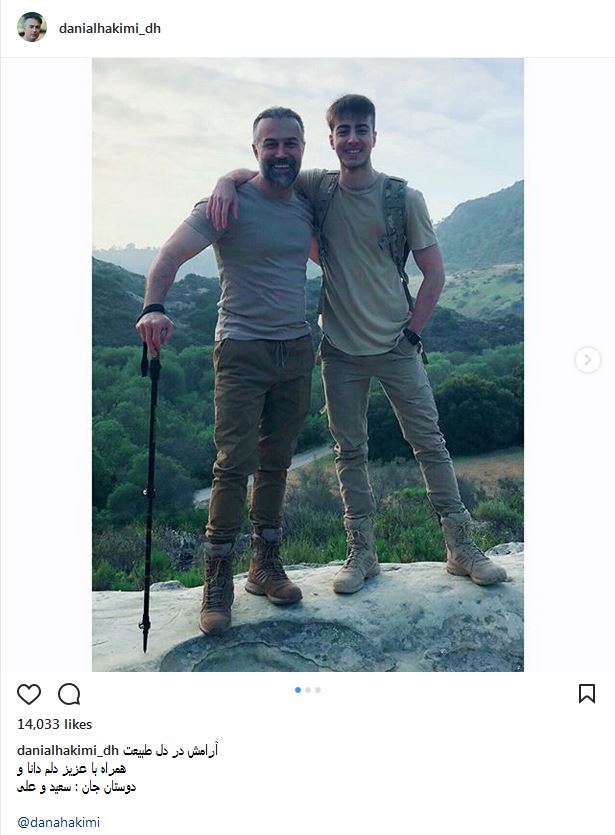This screenshot has width=615, height=835.
Task: Open comments via the speech bubble icon
Action: tap(69, 694)
